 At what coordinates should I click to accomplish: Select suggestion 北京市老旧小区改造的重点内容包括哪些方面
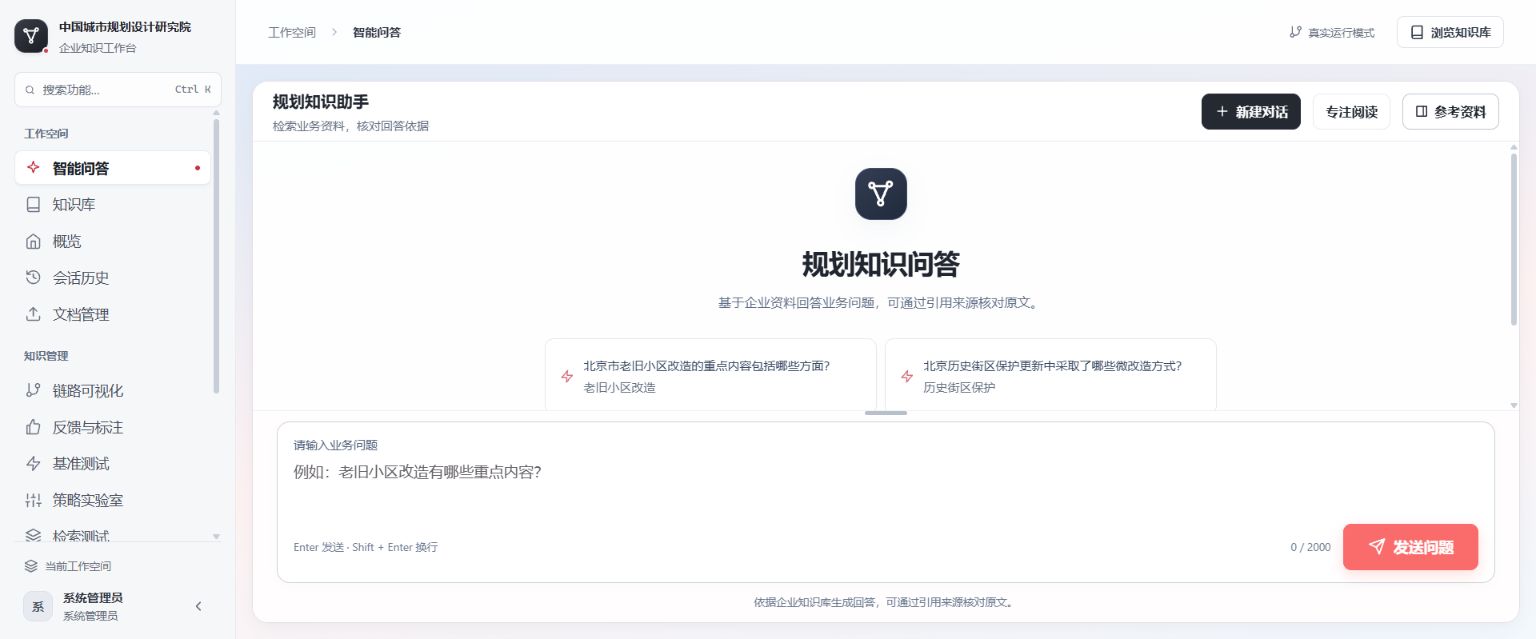click(x=711, y=375)
